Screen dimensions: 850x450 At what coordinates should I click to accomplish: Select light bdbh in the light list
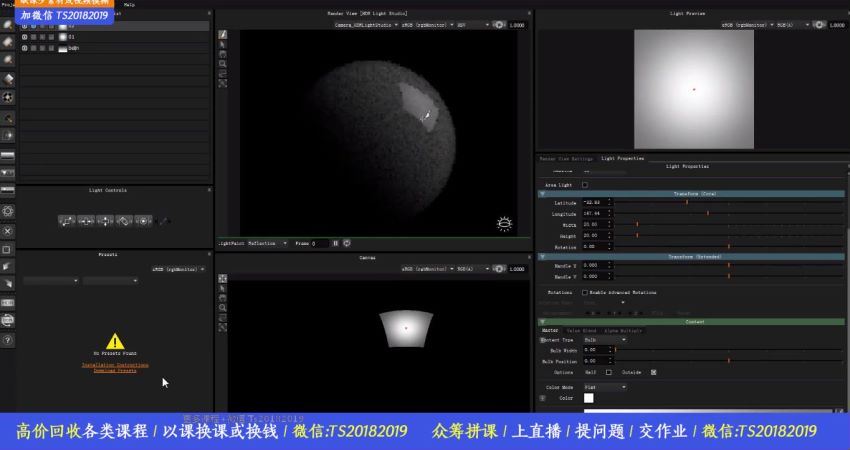114,48
